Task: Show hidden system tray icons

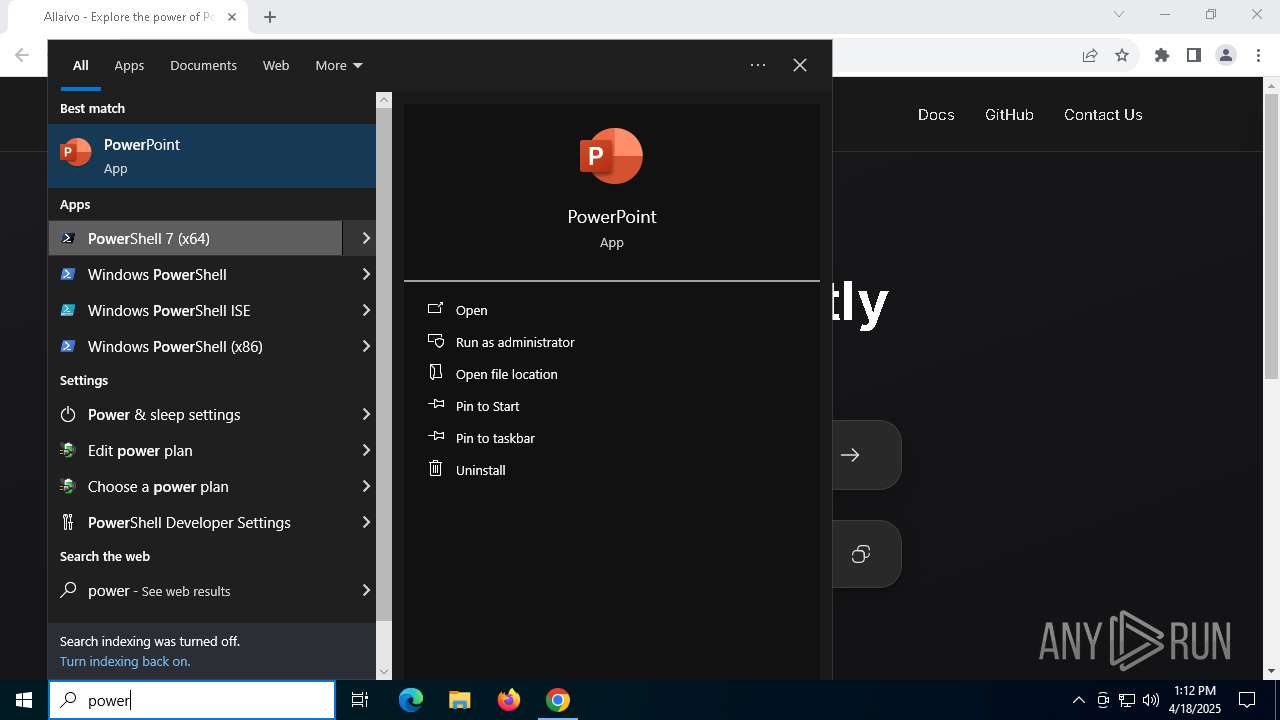Action: point(1079,700)
